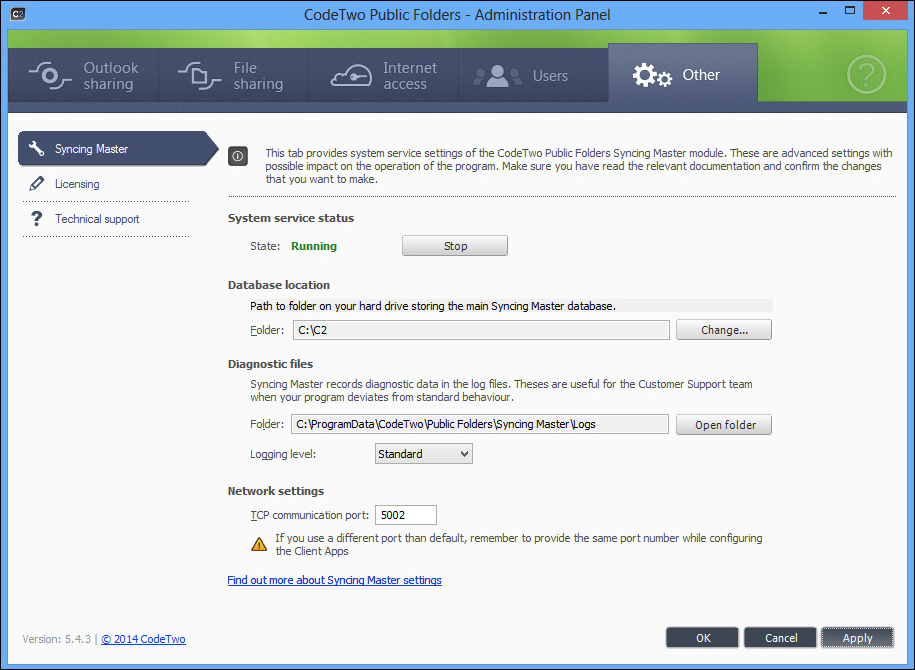This screenshot has height=670, width=915.
Task: Click the Outlook sharing sync icon
Action: click(50, 76)
